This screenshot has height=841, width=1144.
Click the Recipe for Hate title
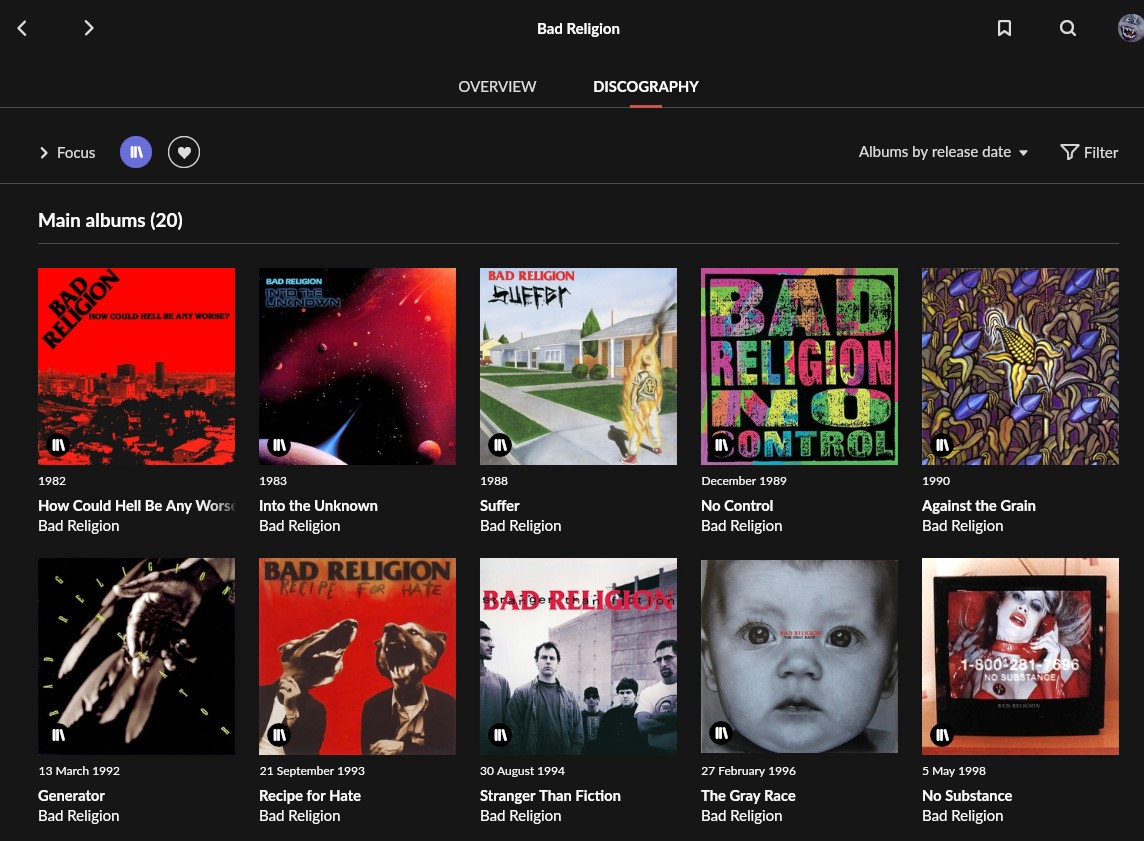tap(310, 796)
